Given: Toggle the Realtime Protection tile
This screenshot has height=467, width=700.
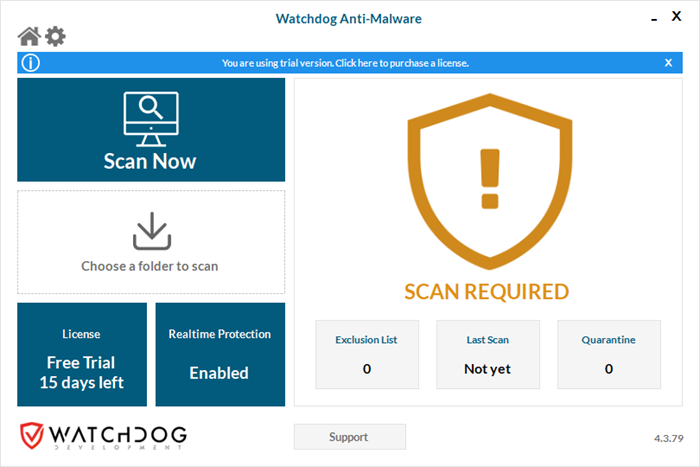Looking at the screenshot, I should [x=220, y=354].
